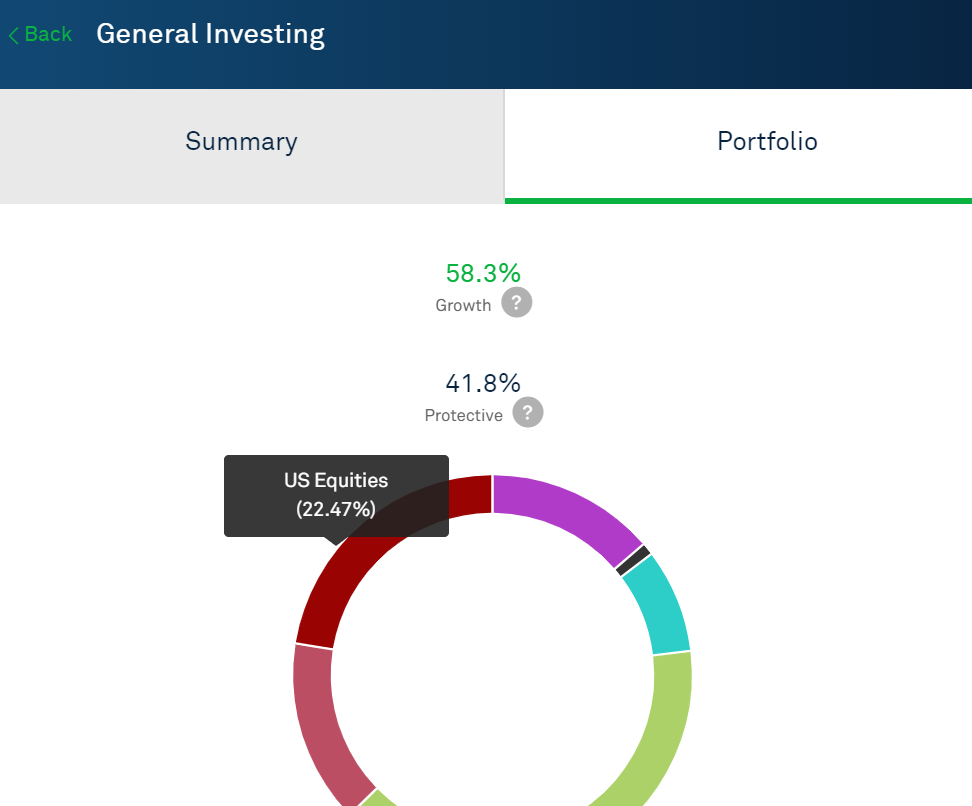Click the green Back chevron arrow
Screen dimensions: 972x806
click(x=13, y=35)
